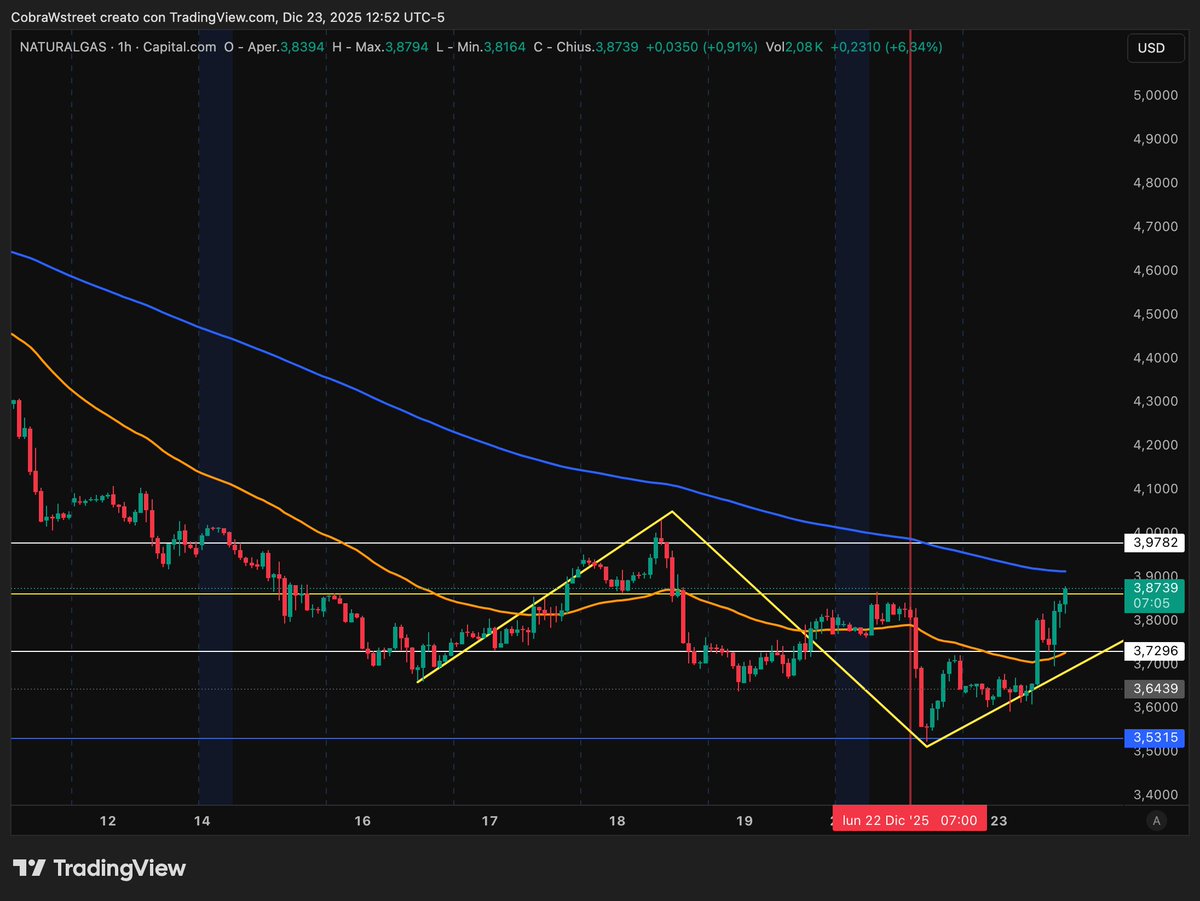Click the 5,0000 price axis label

(1154, 95)
